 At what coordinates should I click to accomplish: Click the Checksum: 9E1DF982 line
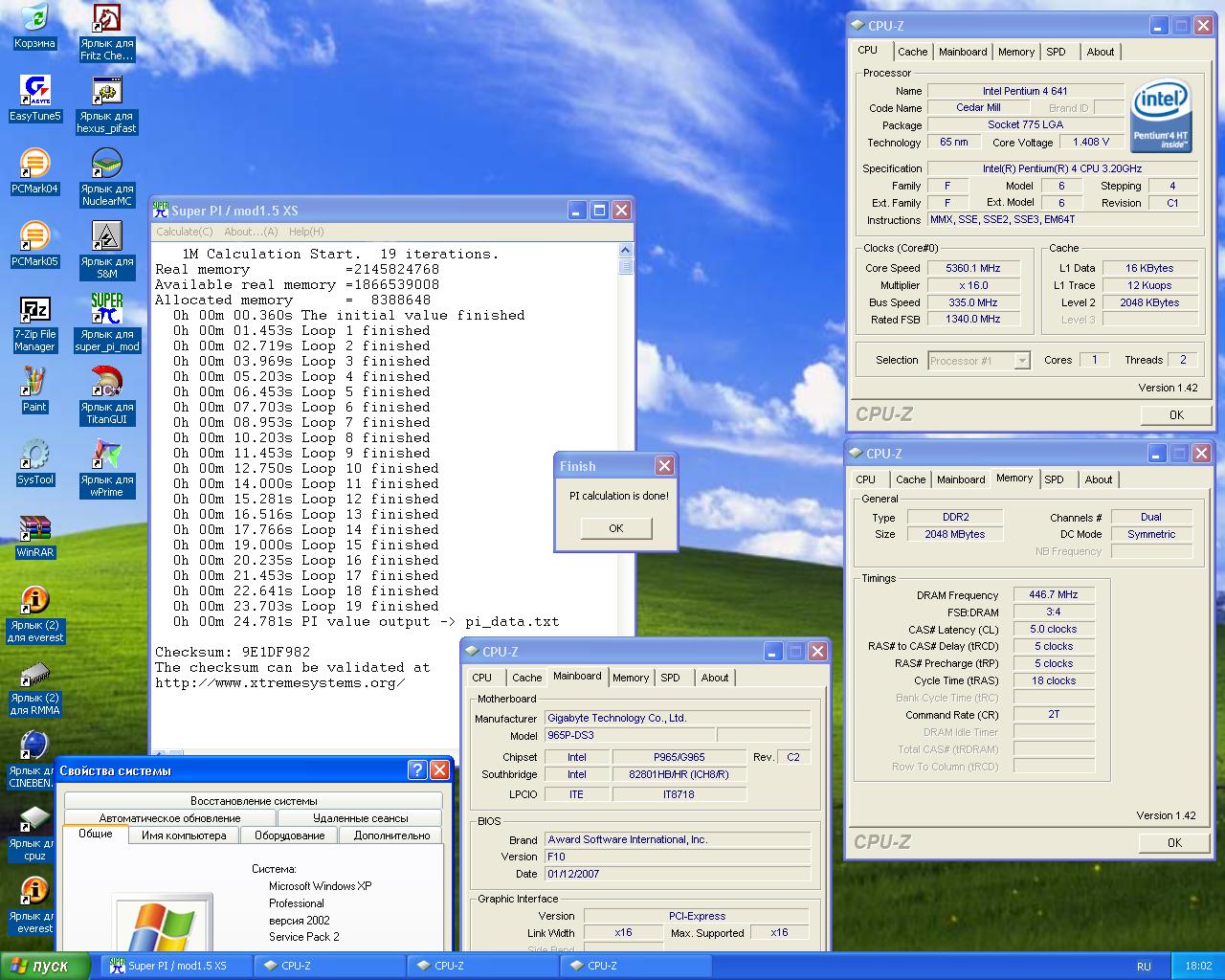(x=233, y=652)
